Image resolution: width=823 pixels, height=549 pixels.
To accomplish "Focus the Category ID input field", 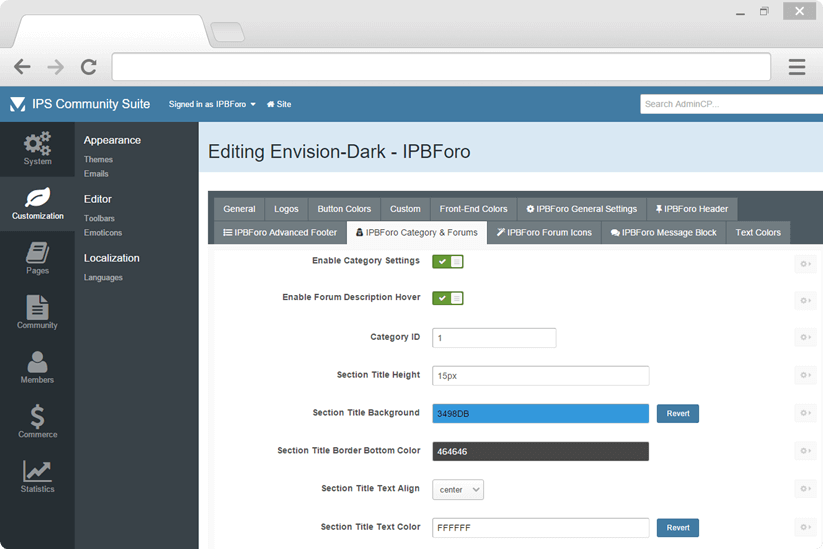I will [494, 338].
